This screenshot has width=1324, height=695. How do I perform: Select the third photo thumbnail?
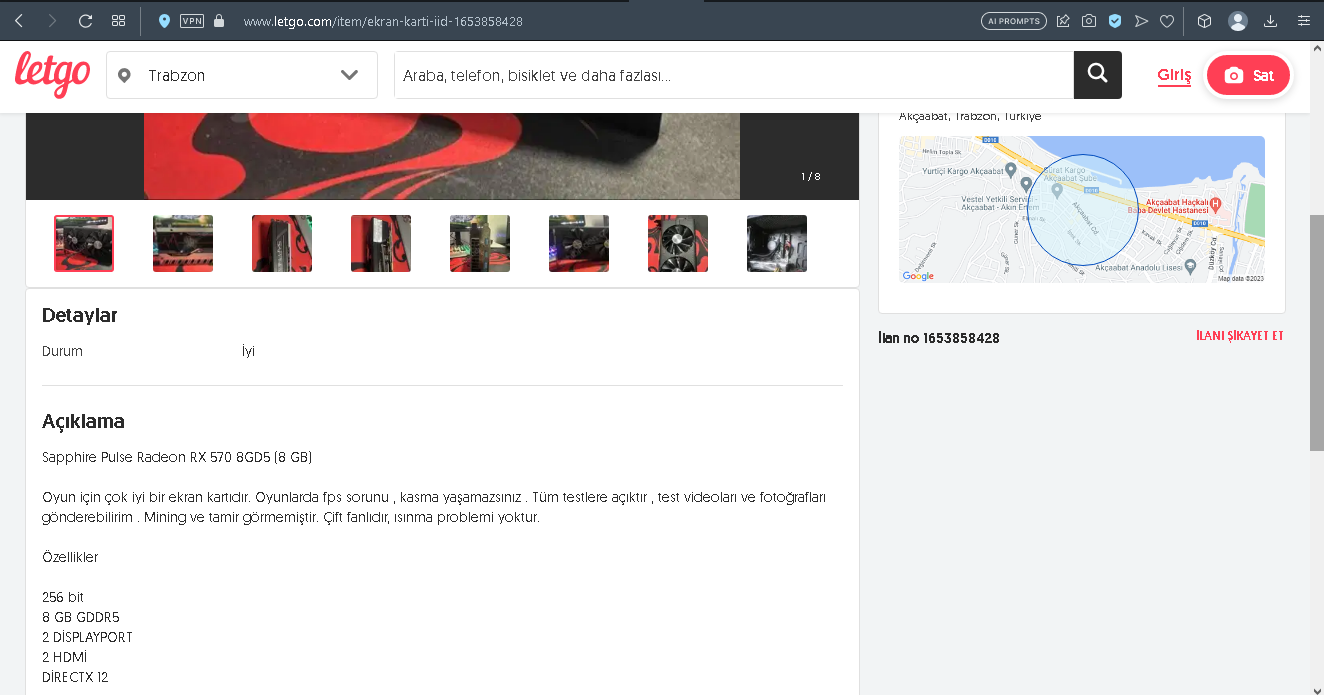282,243
